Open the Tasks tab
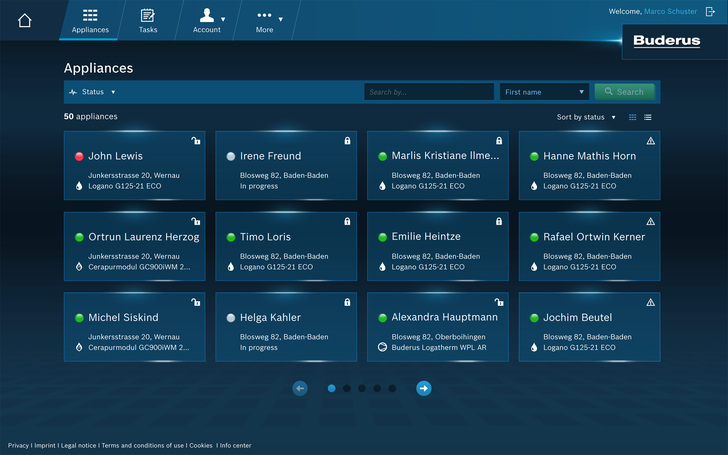This screenshot has width=728, height=455. tap(148, 20)
